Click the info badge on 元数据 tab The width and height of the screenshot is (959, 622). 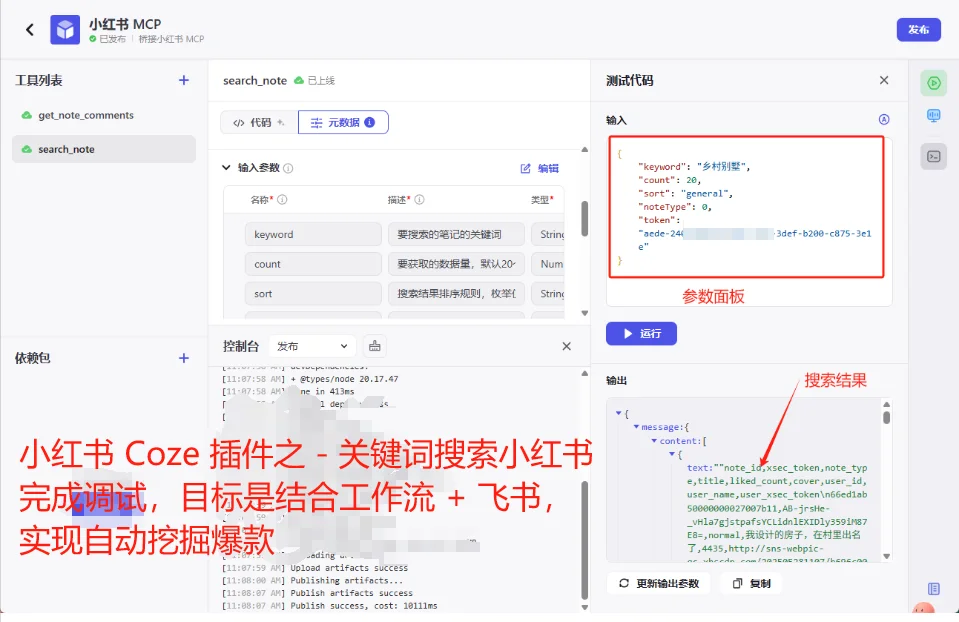(369, 122)
